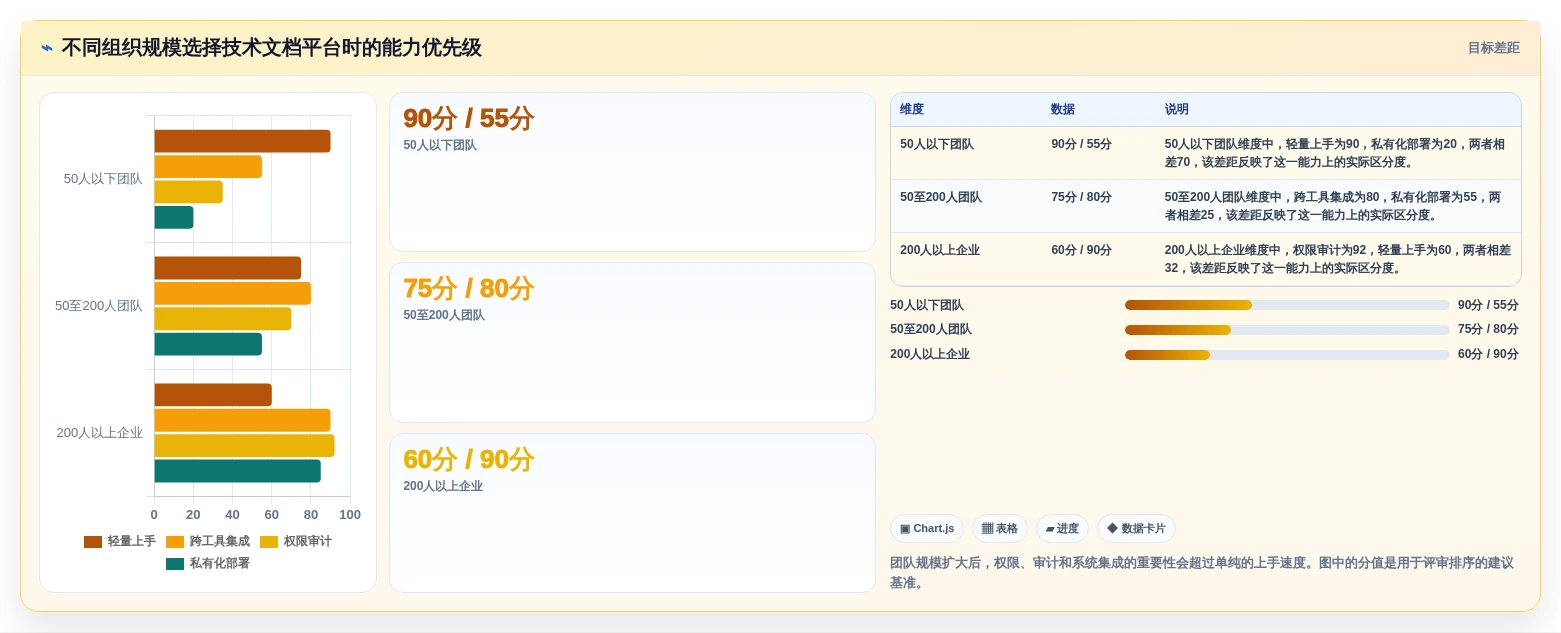The width and height of the screenshot is (1561, 633).
Task: Click the 跨工具集成 bar for 50至200人团队
Action: (232, 293)
